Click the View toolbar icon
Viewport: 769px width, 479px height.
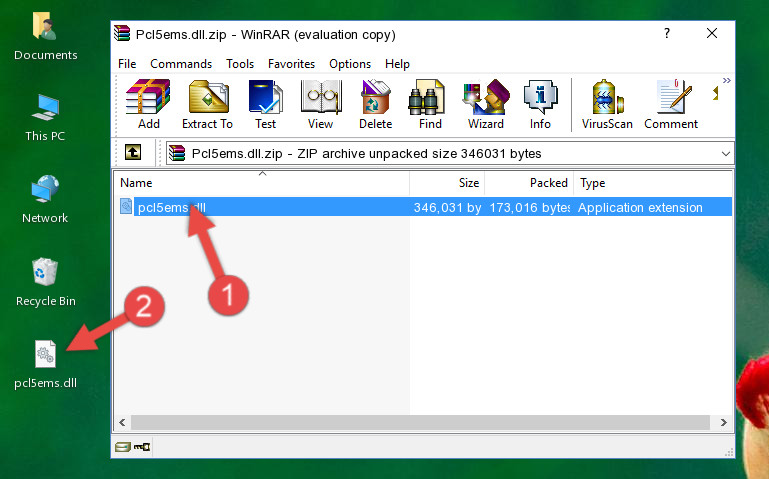pos(321,104)
